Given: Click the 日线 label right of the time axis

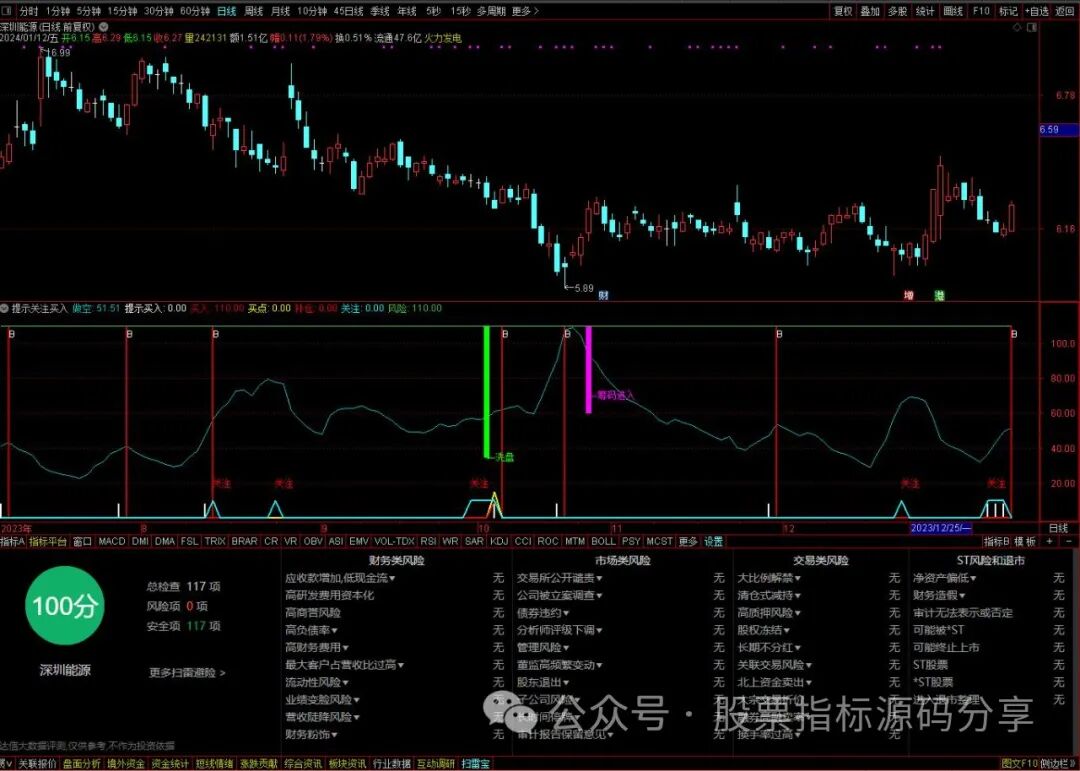Looking at the screenshot, I should point(1058,528).
